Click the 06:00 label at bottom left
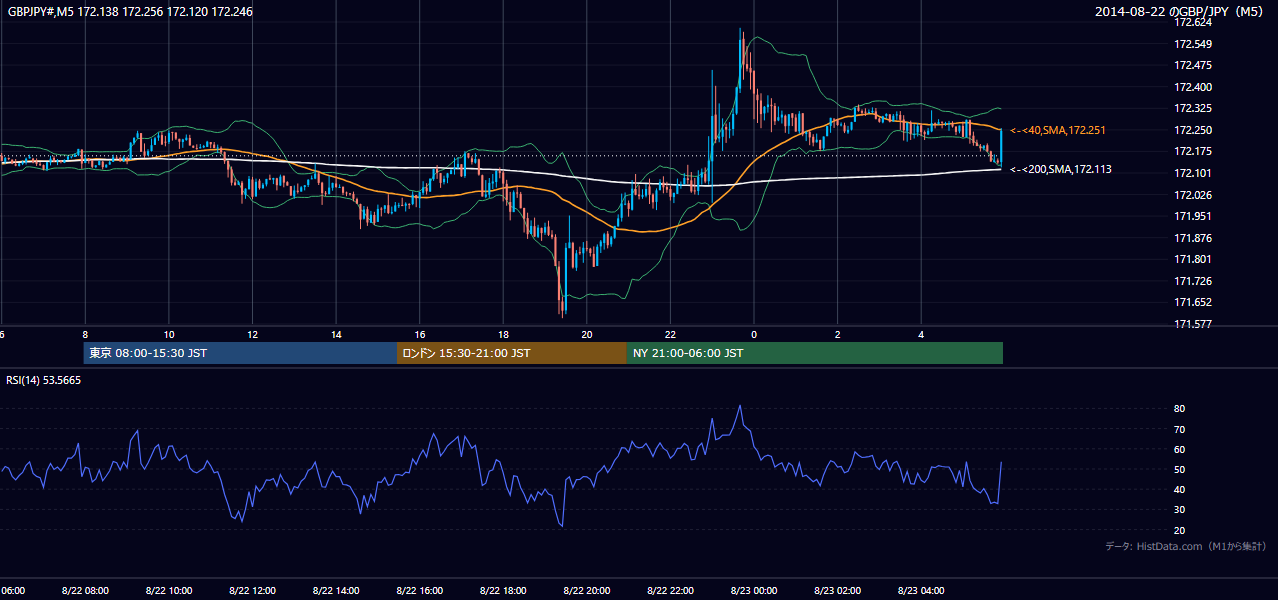1278x600 pixels. [x=13, y=591]
